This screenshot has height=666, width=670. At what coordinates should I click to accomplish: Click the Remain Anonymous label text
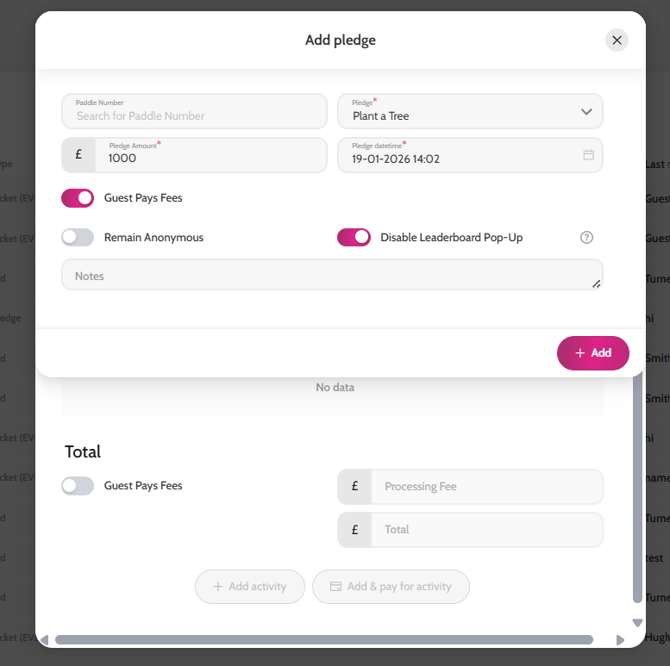point(154,238)
